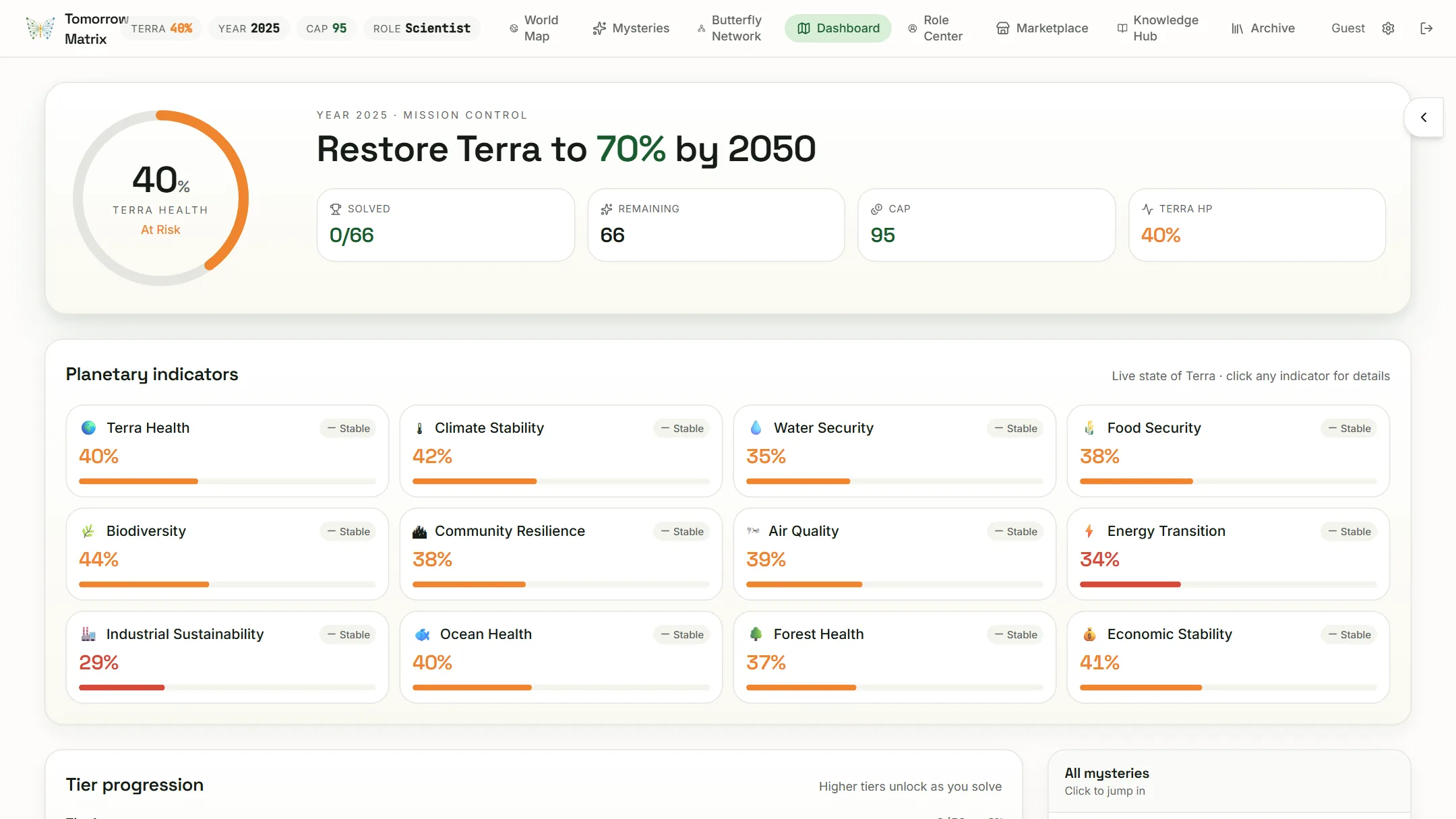1456x819 pixels.
Task: Click the Energy Transition lightning icon
Action: click(1089, 531)
